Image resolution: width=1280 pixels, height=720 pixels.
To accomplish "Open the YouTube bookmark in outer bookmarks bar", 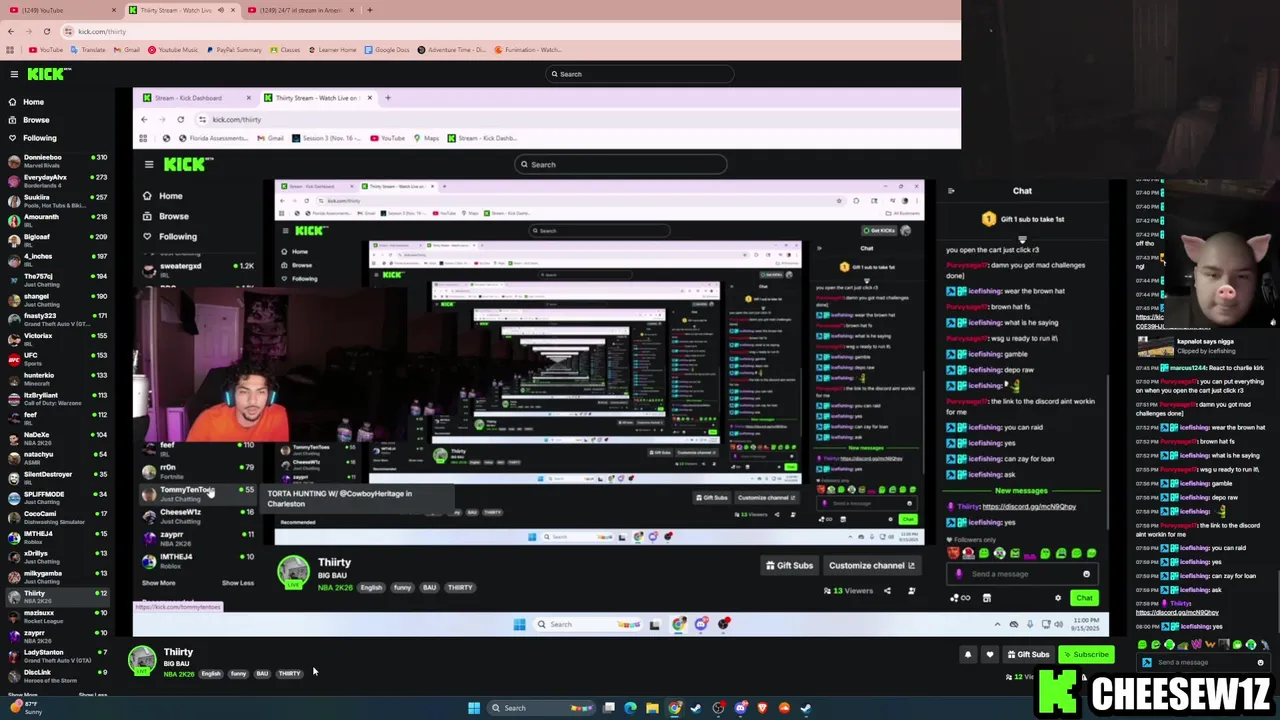I will 45,50.
